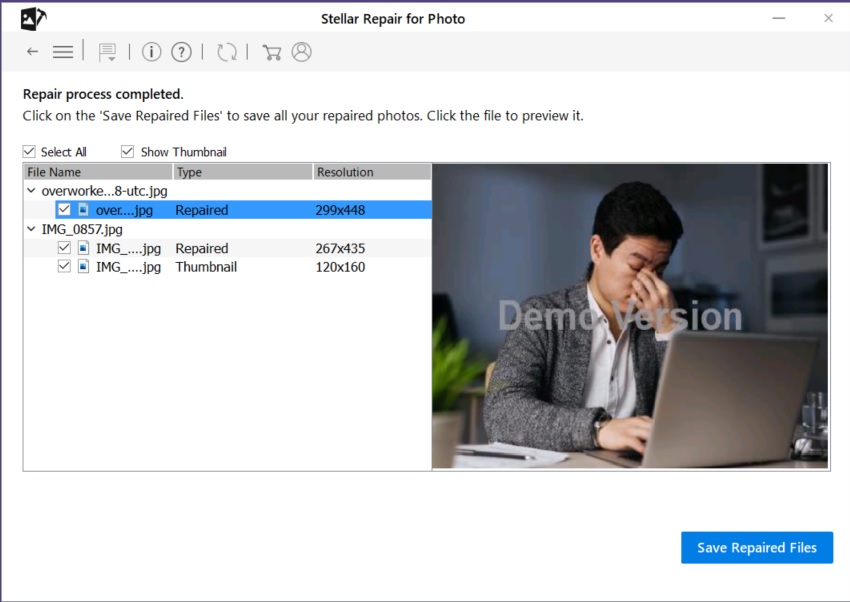Select the over....jpg file name
This screenshot has height=602, width=850.
(124, 210)
